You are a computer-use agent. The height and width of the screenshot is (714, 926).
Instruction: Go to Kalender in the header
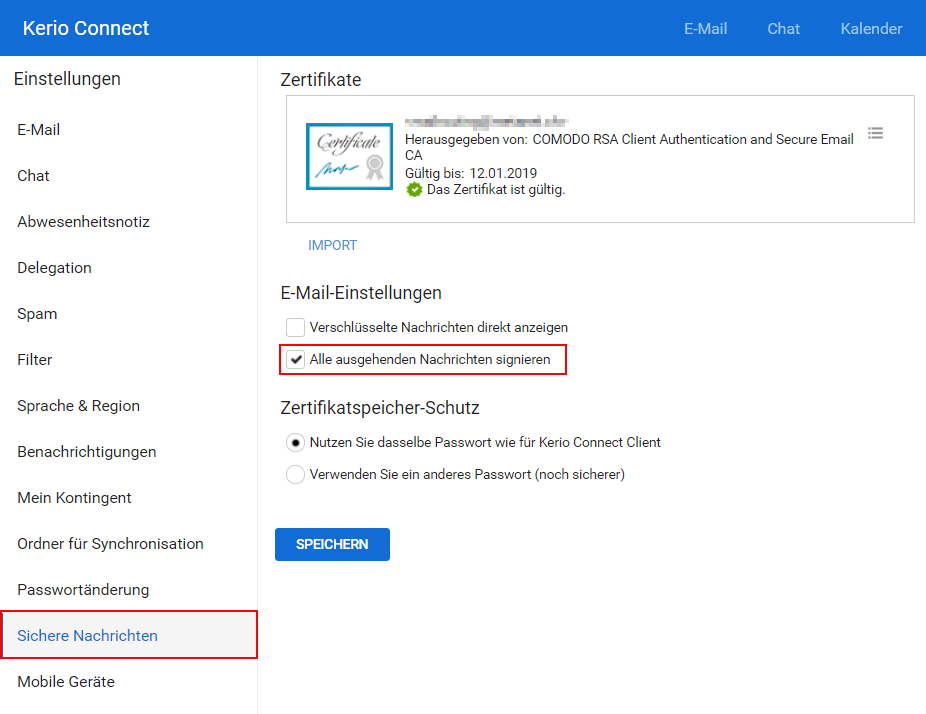(x=871, y=29)
